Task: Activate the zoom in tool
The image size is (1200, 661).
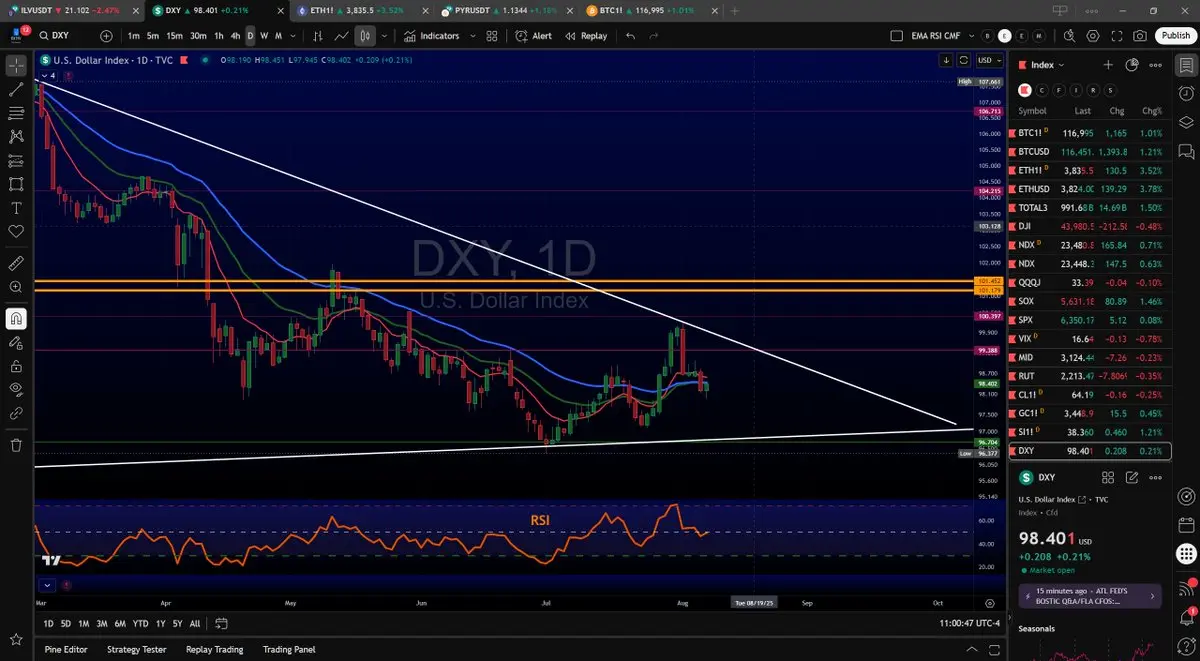Action: [x=16, y=288]
